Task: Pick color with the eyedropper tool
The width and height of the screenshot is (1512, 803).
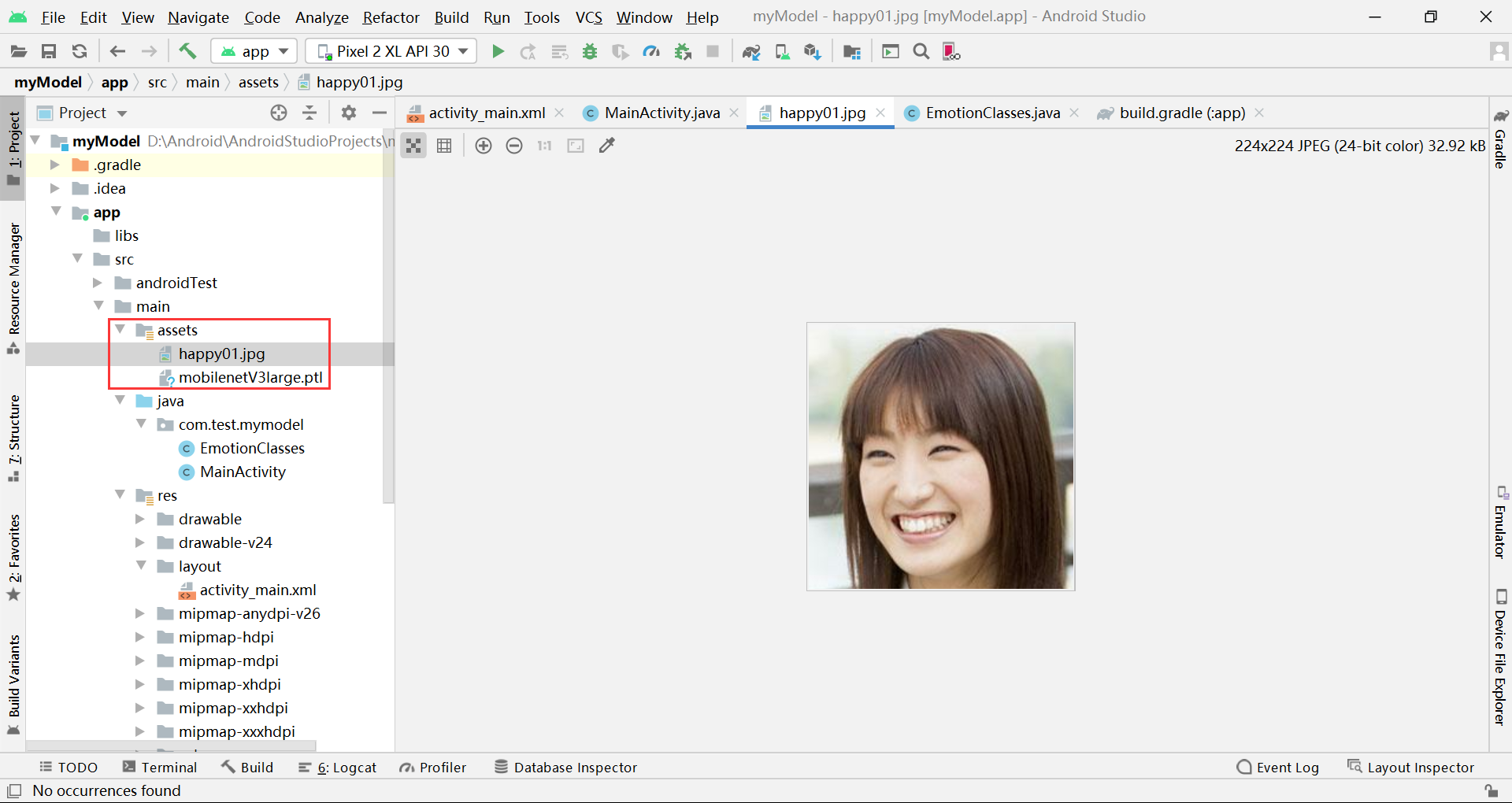Action: tap(606, 146)
